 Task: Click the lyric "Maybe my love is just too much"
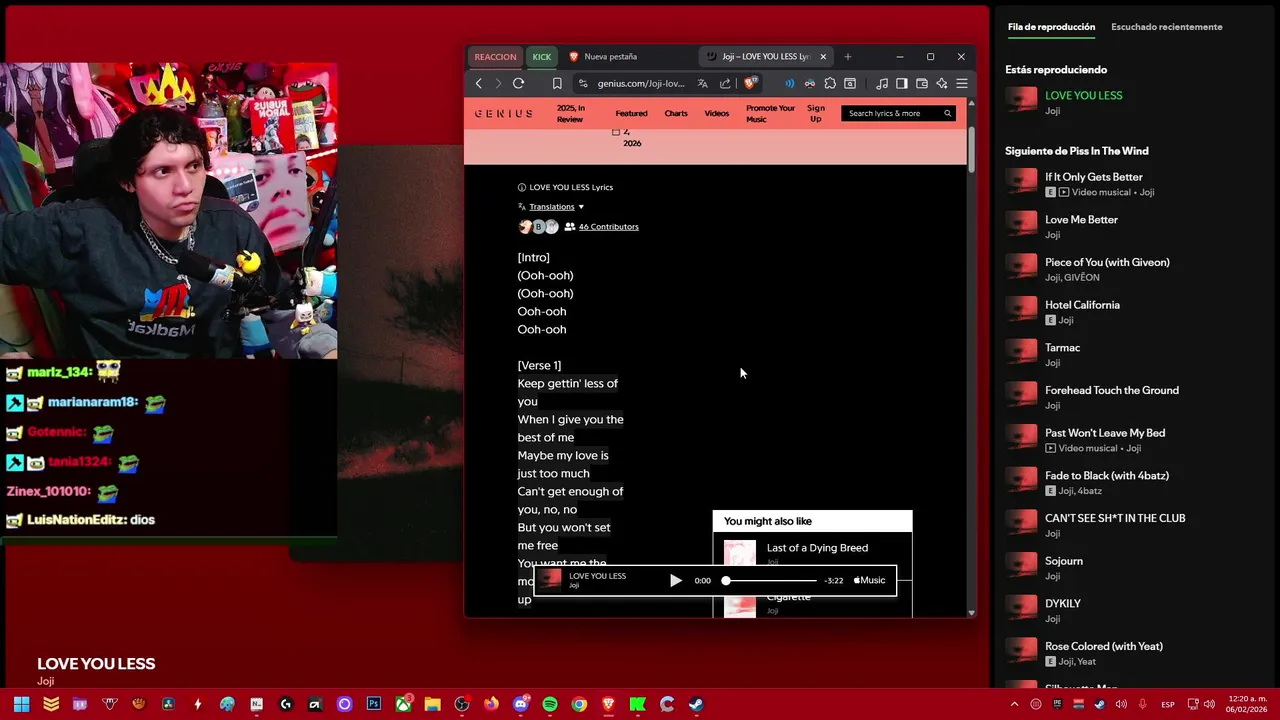563,465
